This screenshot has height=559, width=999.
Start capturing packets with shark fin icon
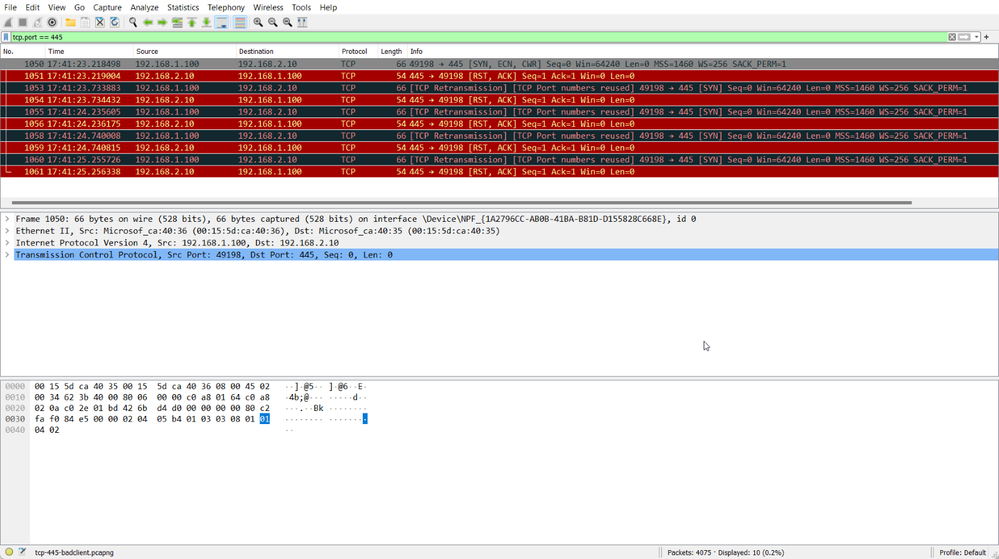8,22
